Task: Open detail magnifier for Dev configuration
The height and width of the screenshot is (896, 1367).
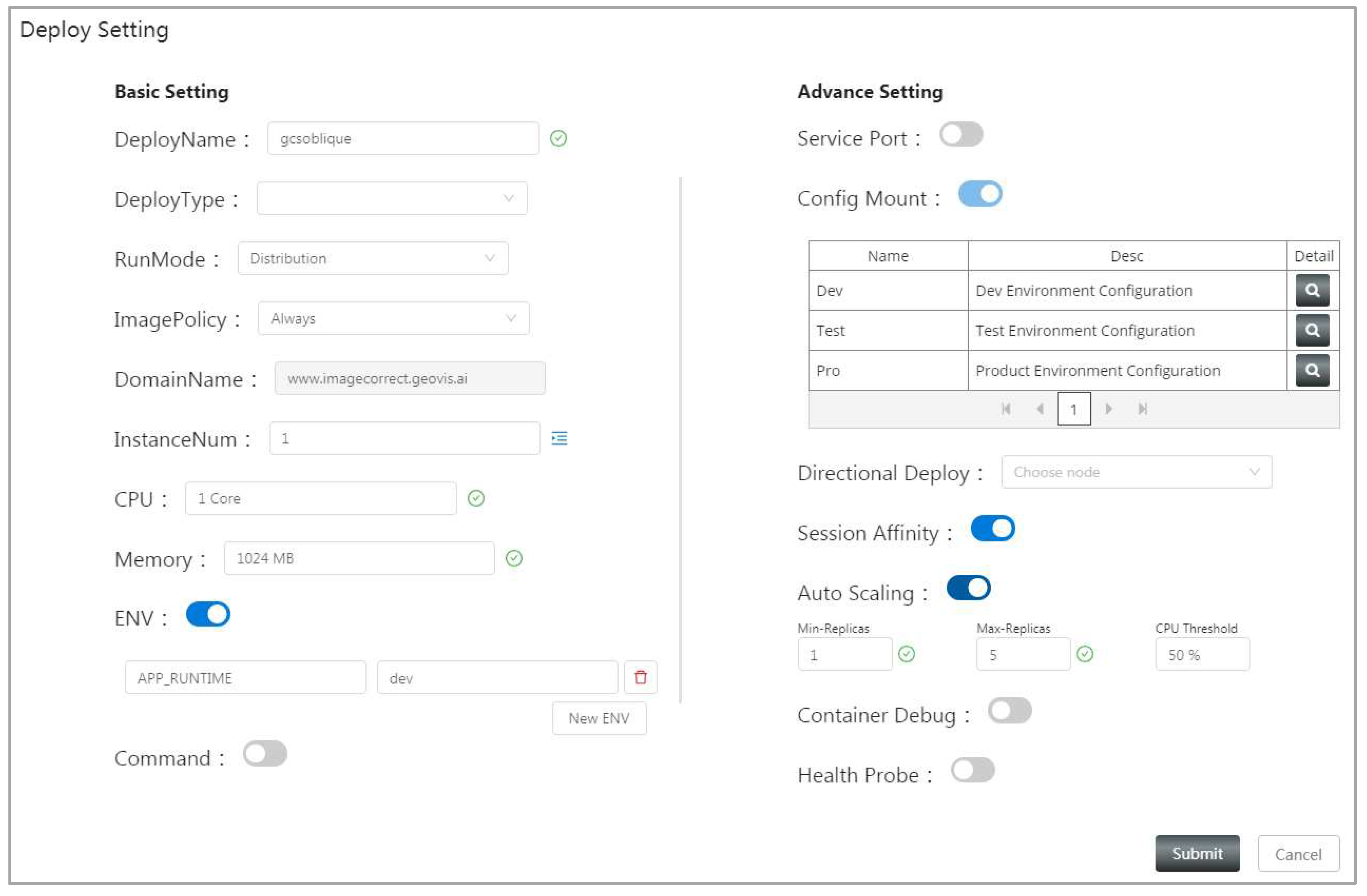Action: click(x=1313, y=290)
